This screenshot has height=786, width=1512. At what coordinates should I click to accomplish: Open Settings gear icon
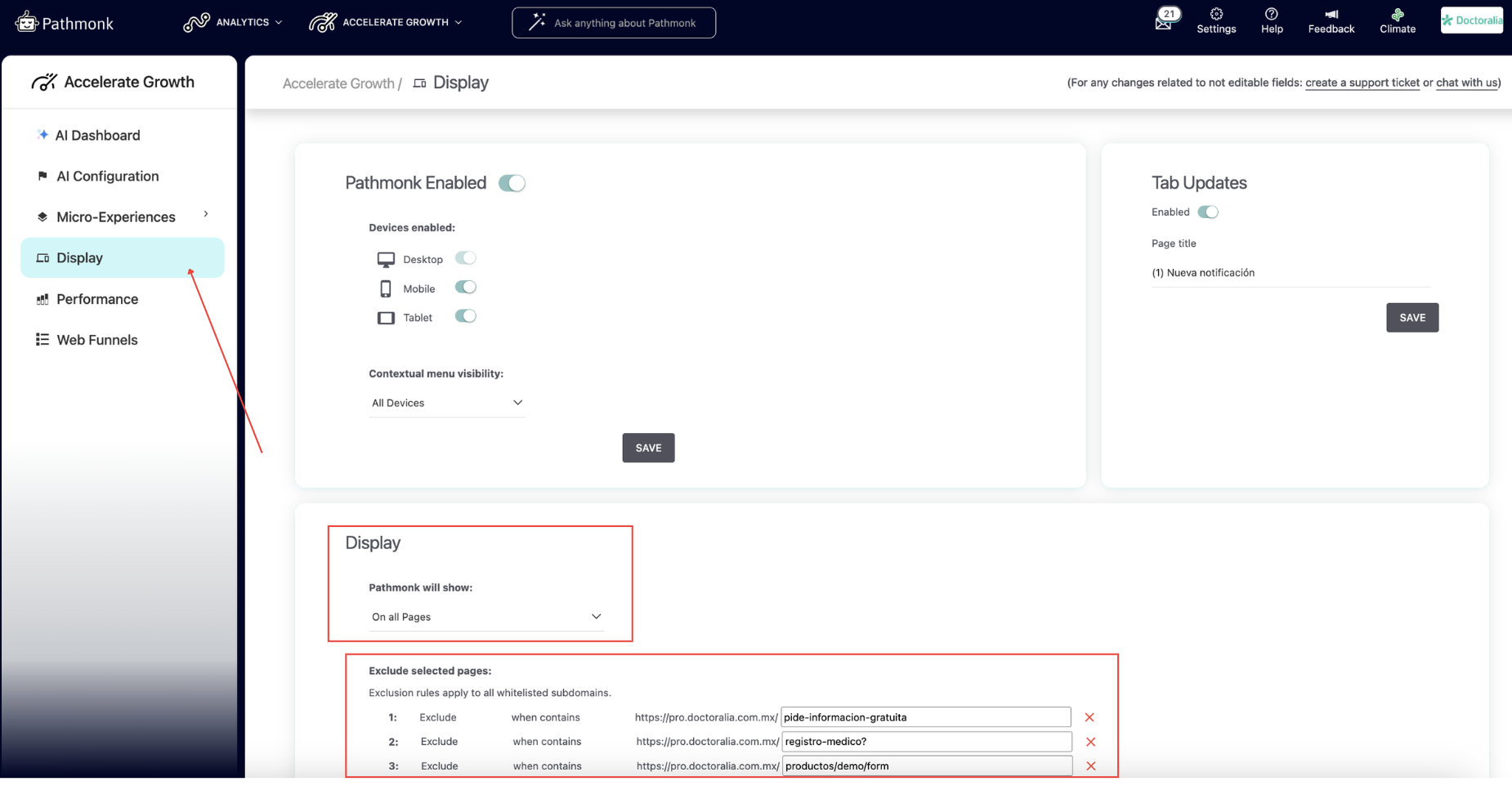(1216, 14)
